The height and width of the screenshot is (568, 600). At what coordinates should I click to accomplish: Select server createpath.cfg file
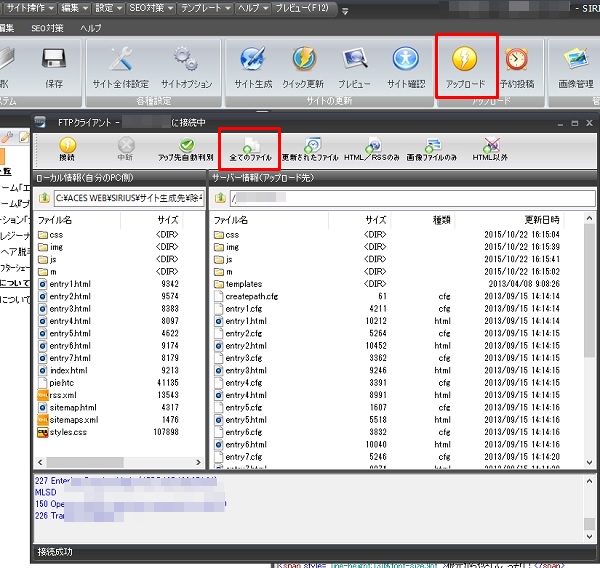tap(246, 296)
